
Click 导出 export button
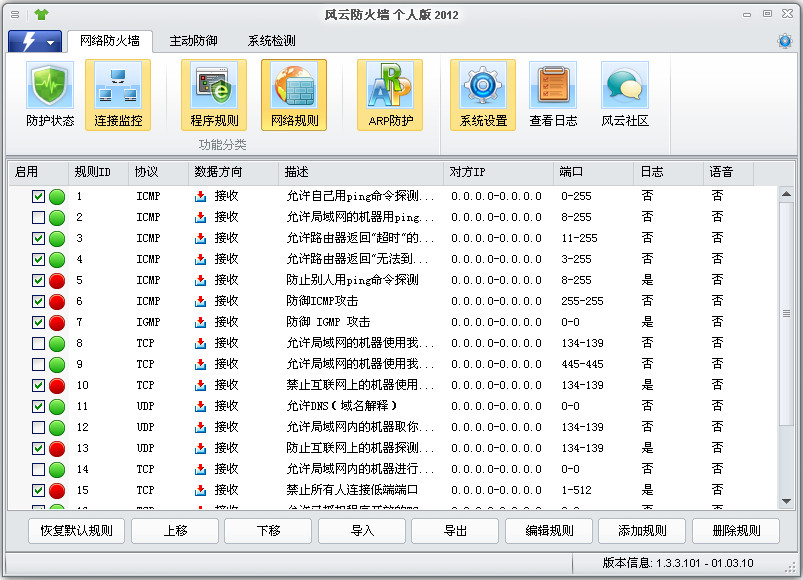(x=455, y=531)
